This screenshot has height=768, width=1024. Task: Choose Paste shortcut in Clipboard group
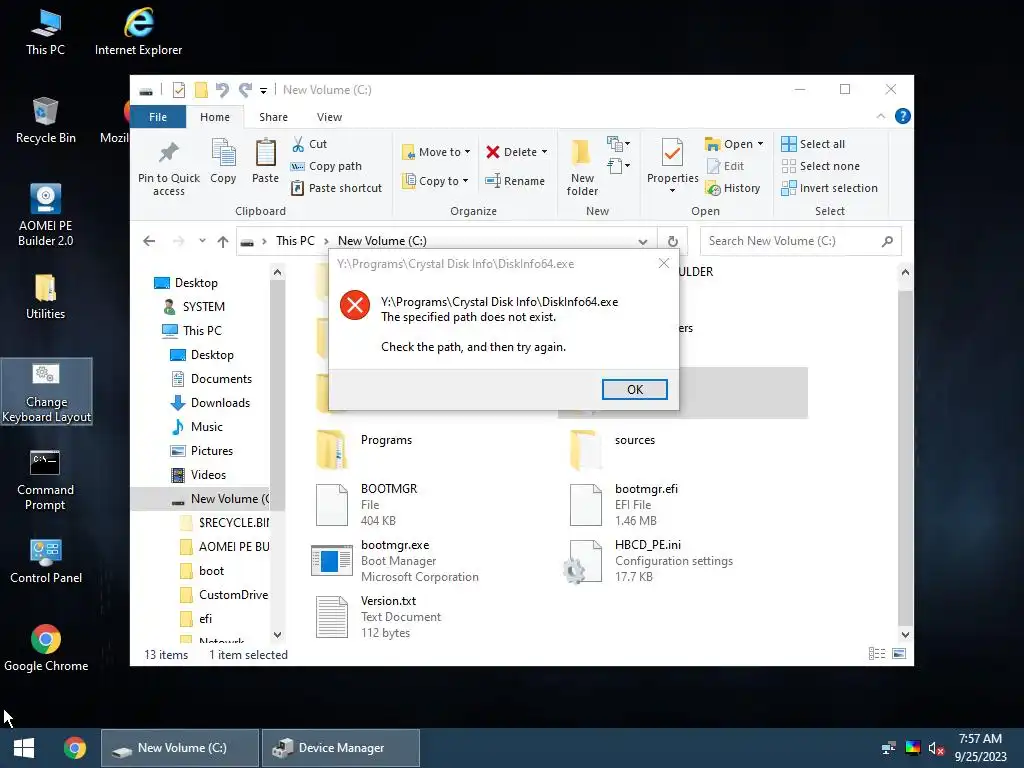(x=336, y=188)
